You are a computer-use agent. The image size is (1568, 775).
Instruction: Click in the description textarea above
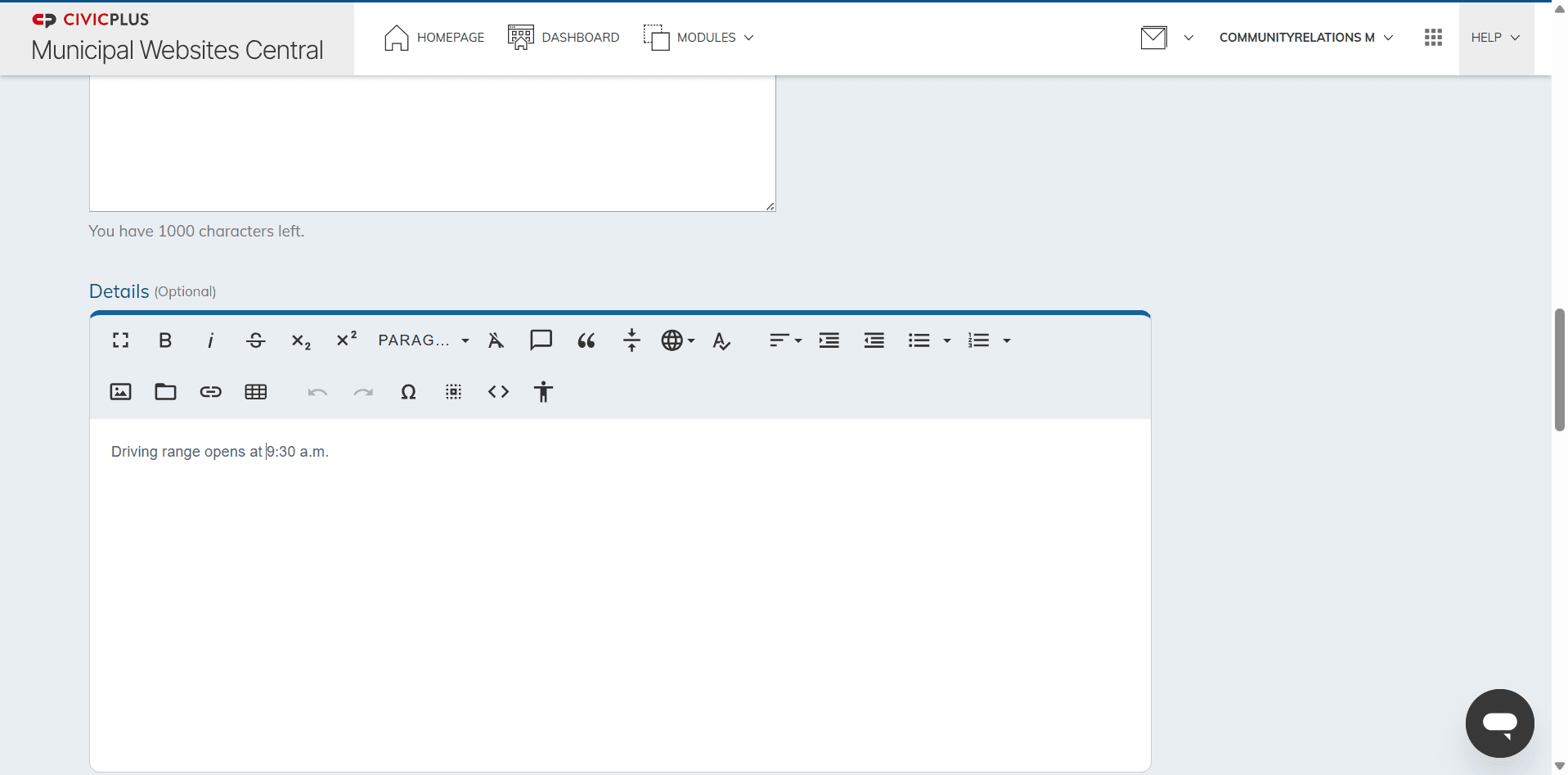tap(433, 143)
